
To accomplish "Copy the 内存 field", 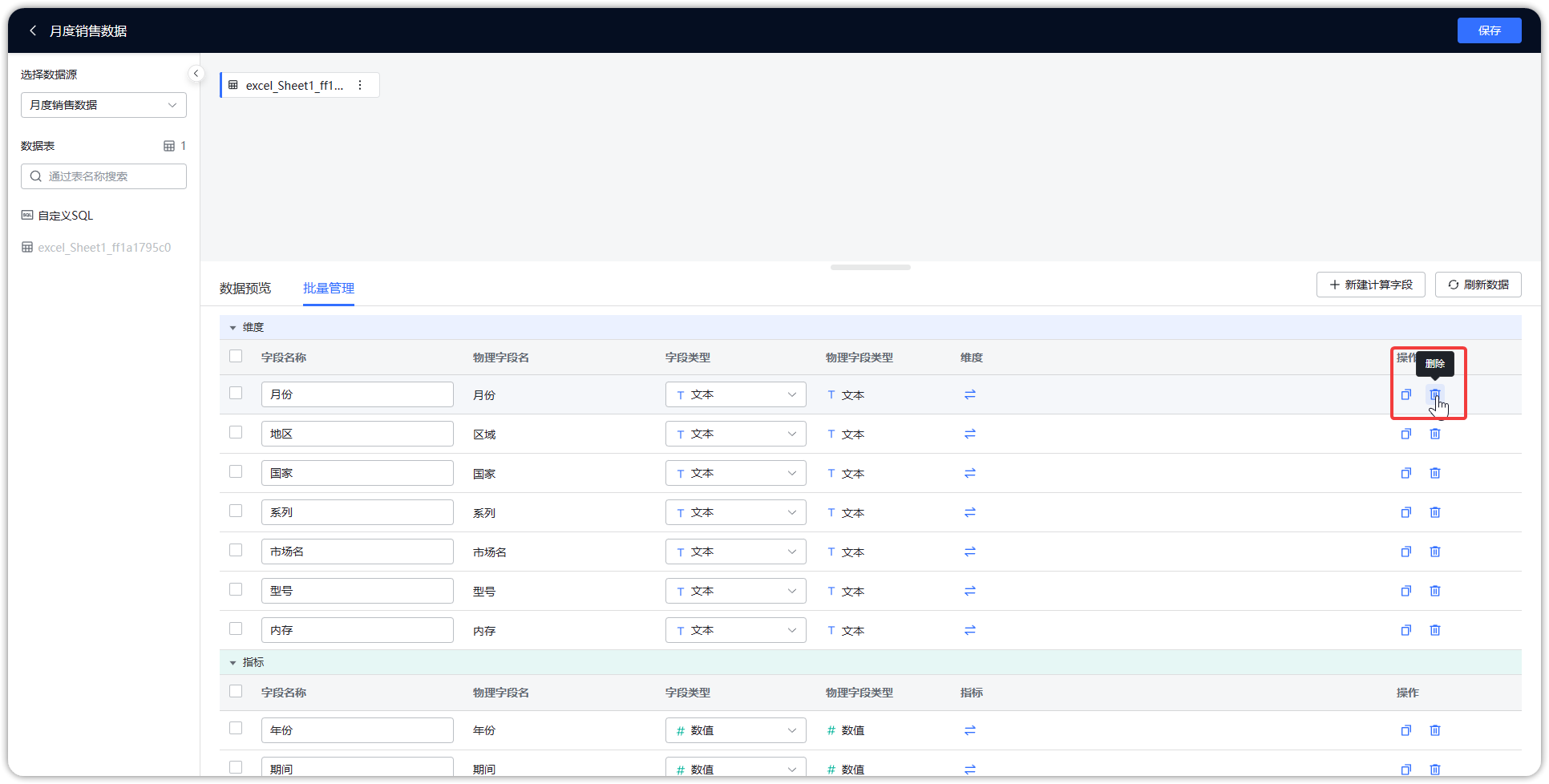I will [x=1405, y=630].
